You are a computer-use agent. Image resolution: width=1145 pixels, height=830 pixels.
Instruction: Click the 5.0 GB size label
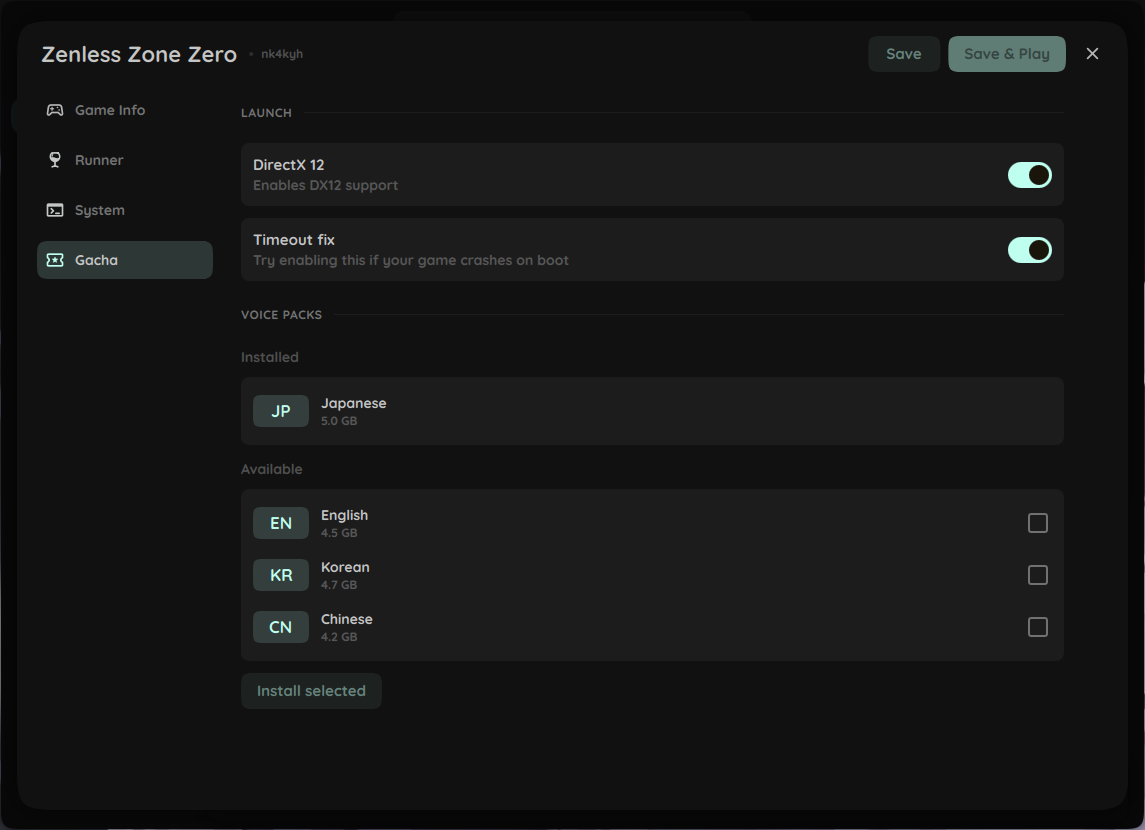point(339,421)
